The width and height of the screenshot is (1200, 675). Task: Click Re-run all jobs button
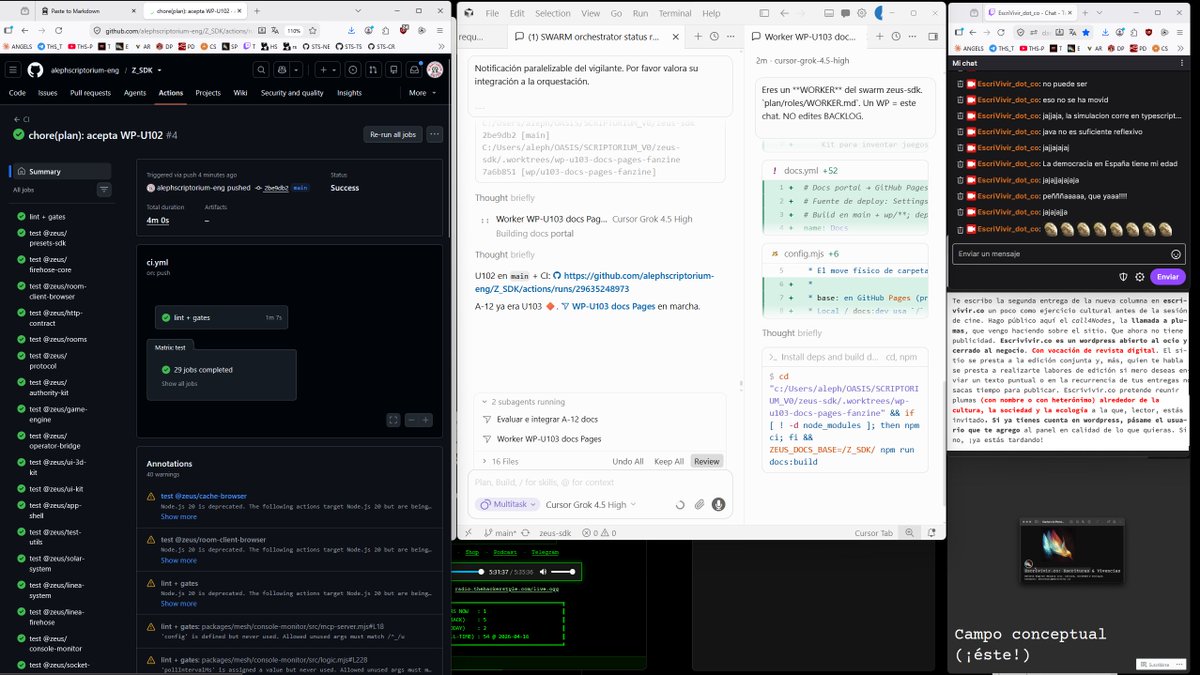click(x=392, y=134)
